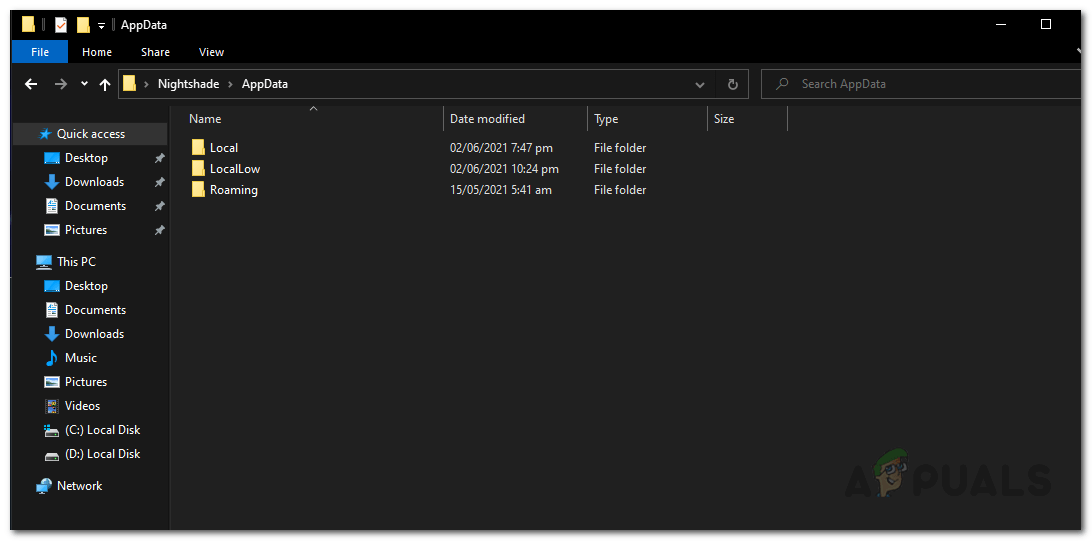
Task: Expand the breadcrumb chevron before Nightshade
Action: [x=147, y=84]
